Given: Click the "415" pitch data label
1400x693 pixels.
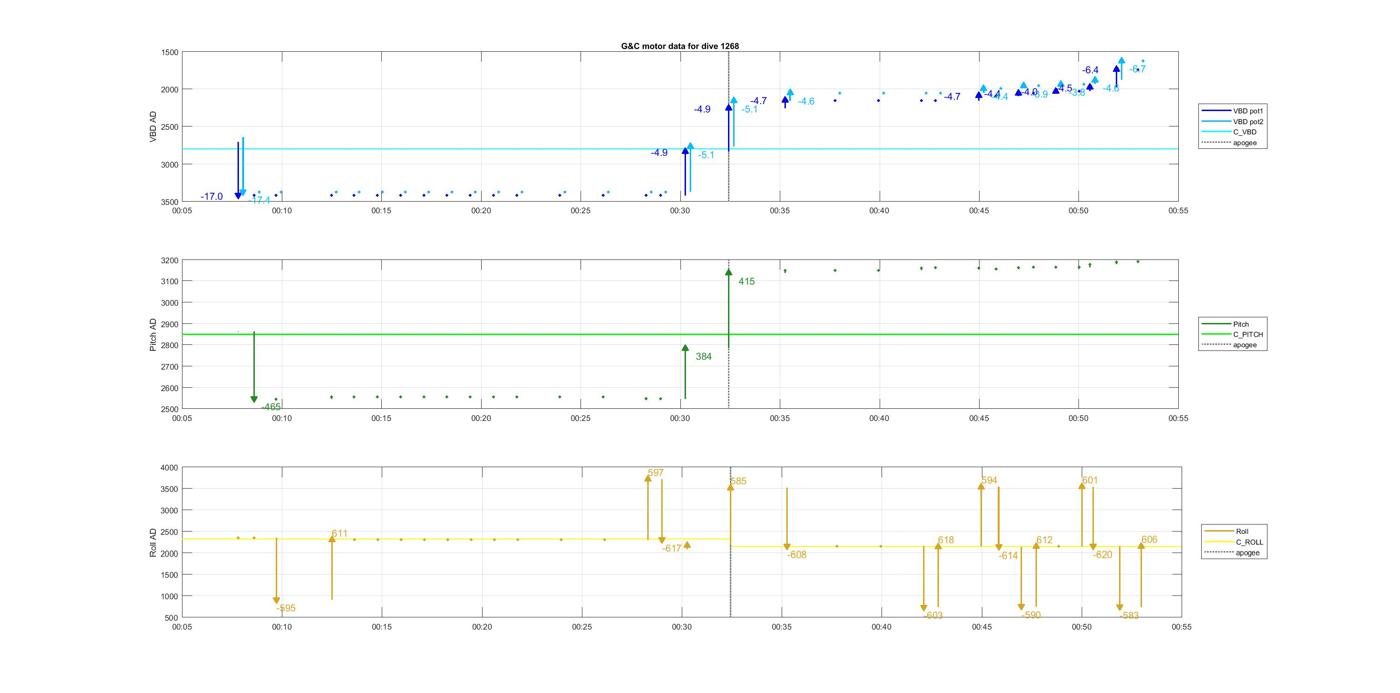Looking at the screenshot, I should click(x=747, y=282).
